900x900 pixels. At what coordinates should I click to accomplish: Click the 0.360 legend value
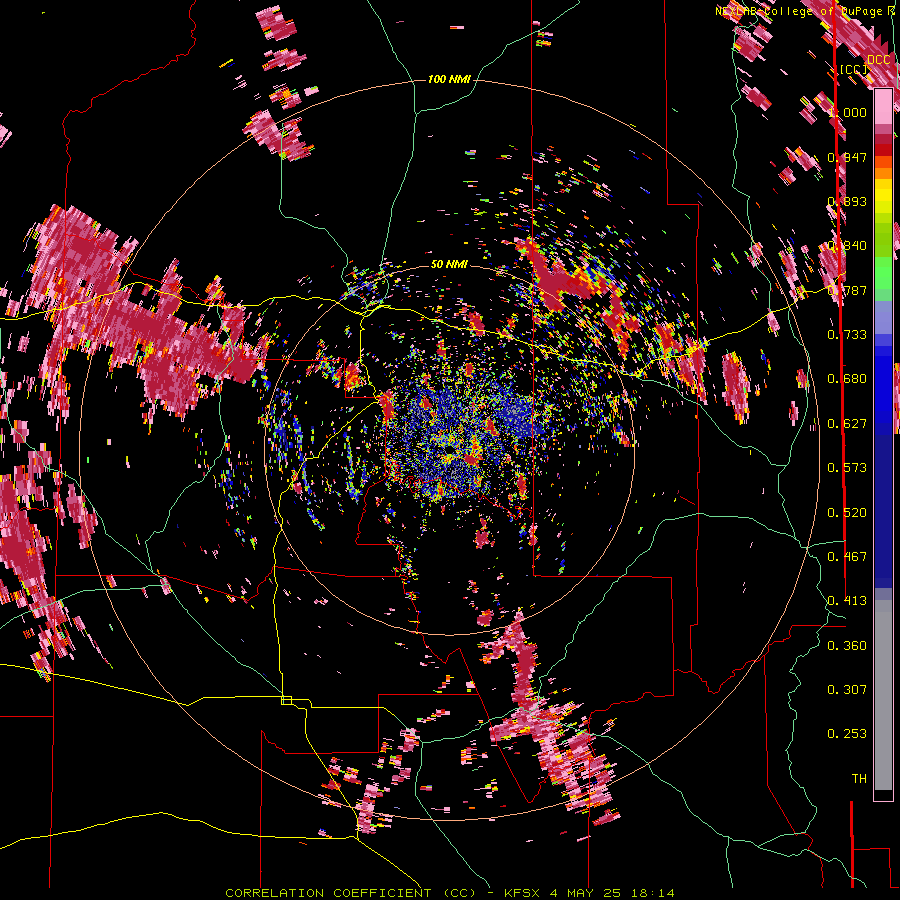click(847, 646)
